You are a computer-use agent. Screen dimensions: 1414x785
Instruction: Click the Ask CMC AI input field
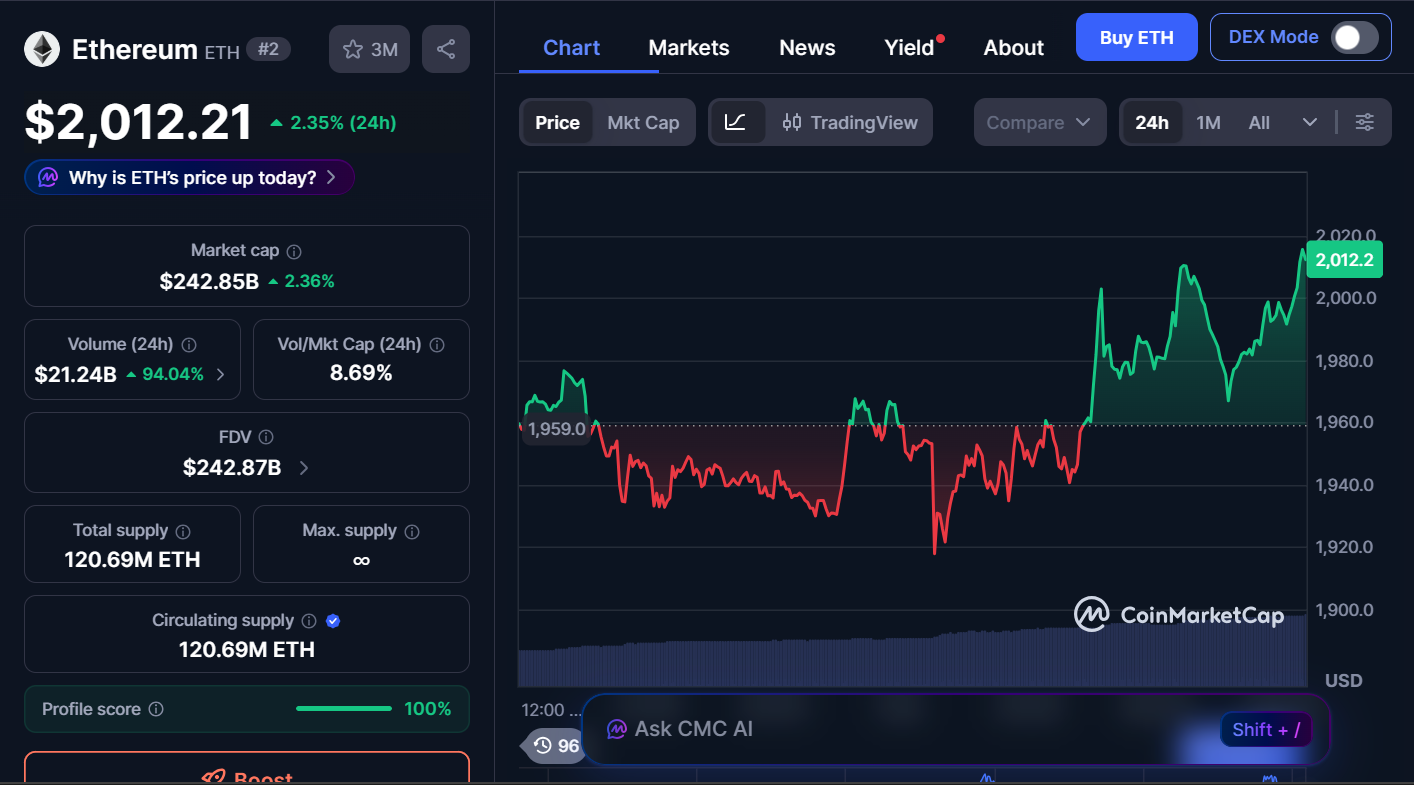point(900,729)
